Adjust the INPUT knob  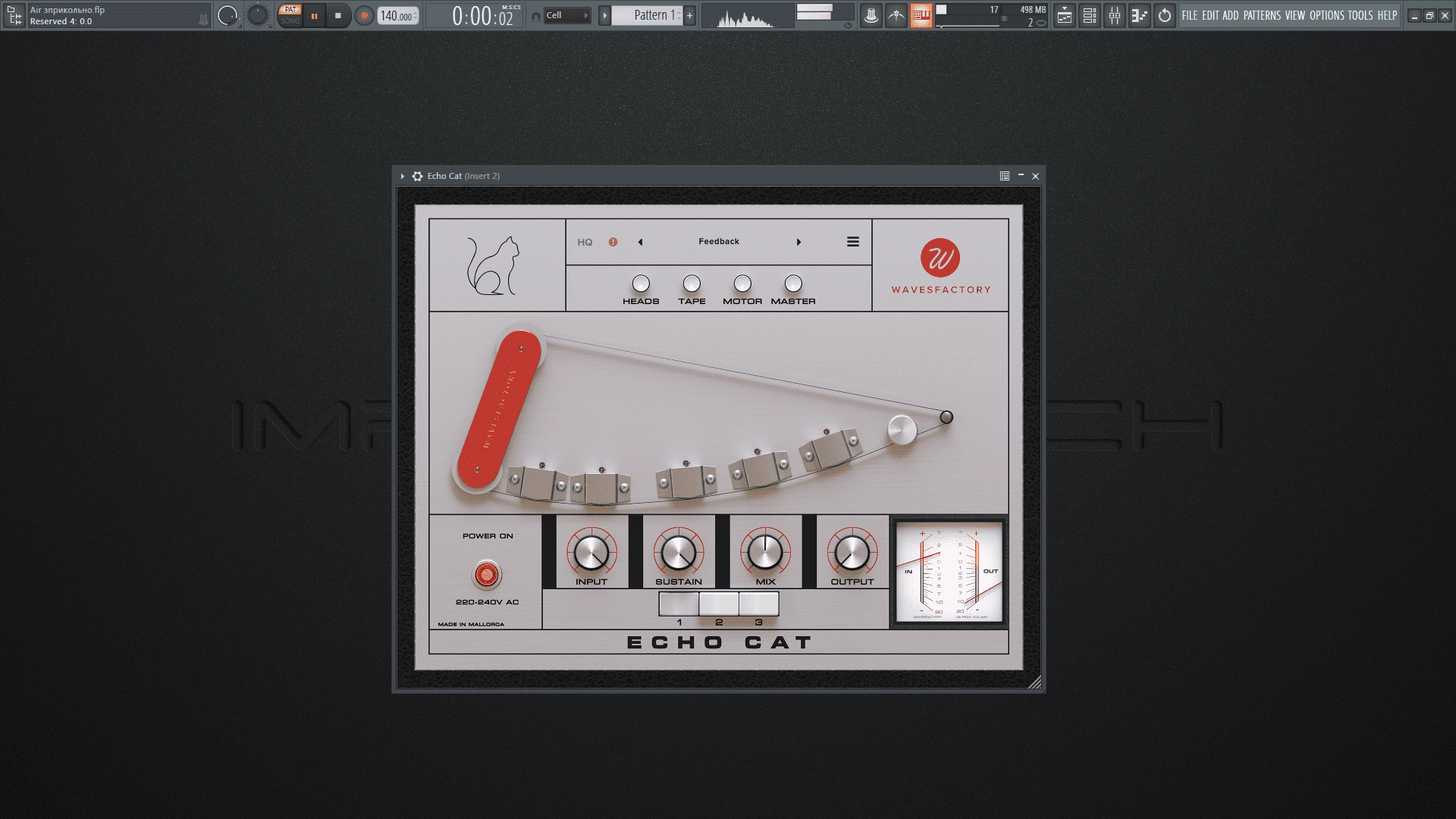591,553
